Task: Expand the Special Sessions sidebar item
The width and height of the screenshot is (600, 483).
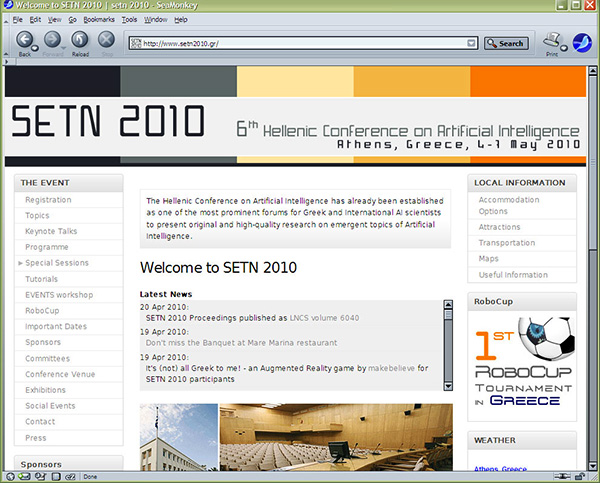Action: tap(20, 263)
